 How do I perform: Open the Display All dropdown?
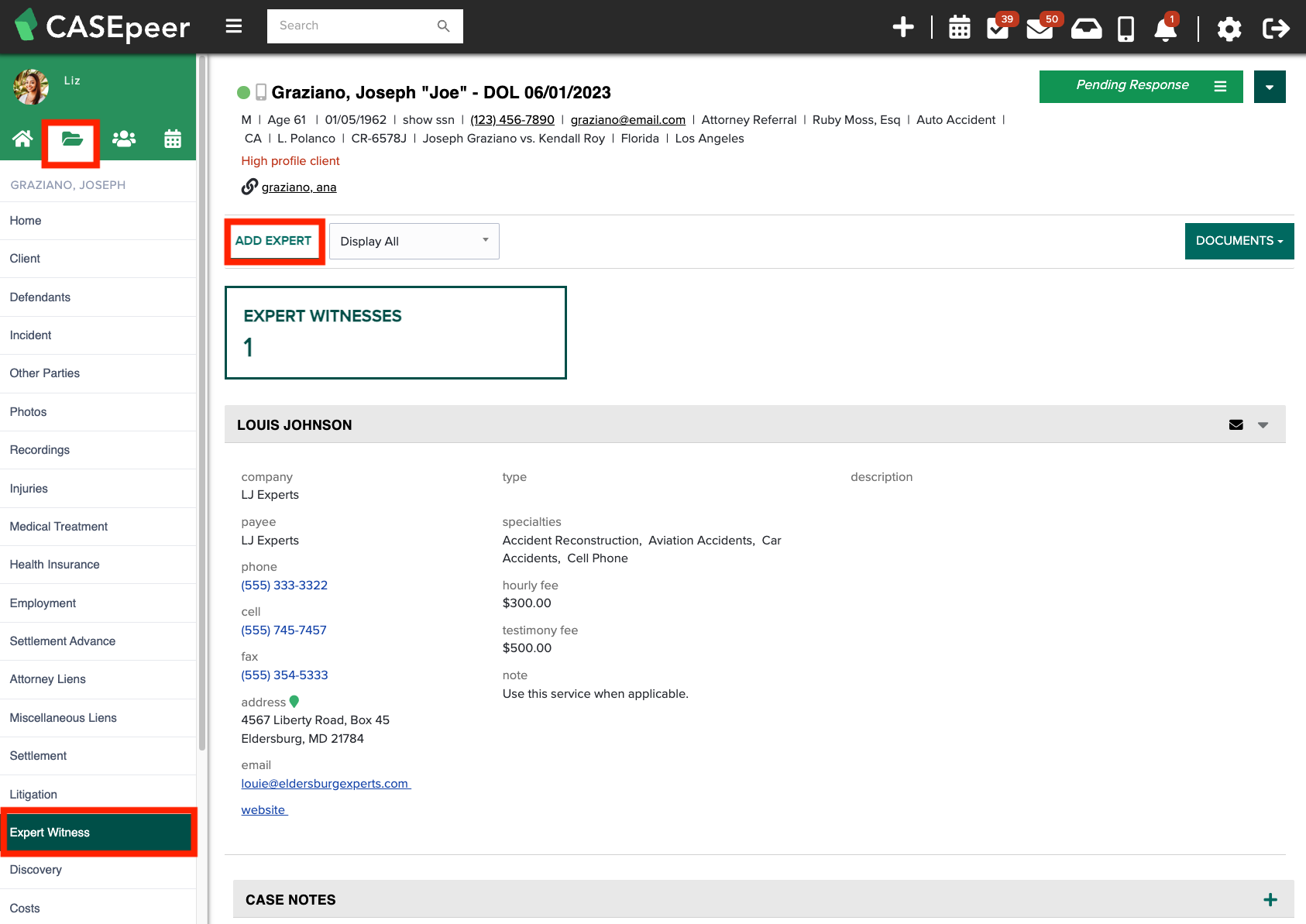tap(414, 242)
